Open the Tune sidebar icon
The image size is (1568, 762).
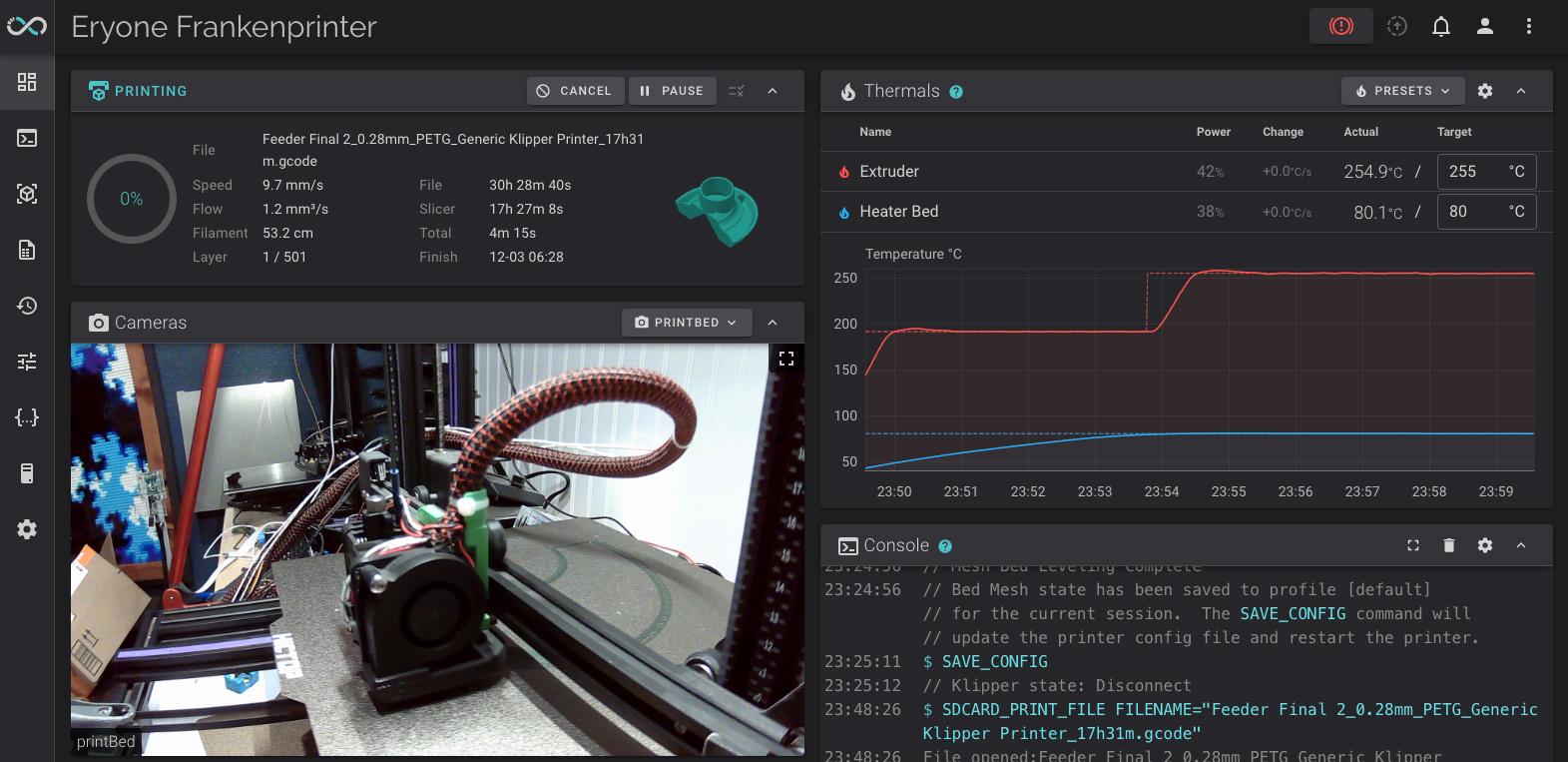(x=27, y=362)
